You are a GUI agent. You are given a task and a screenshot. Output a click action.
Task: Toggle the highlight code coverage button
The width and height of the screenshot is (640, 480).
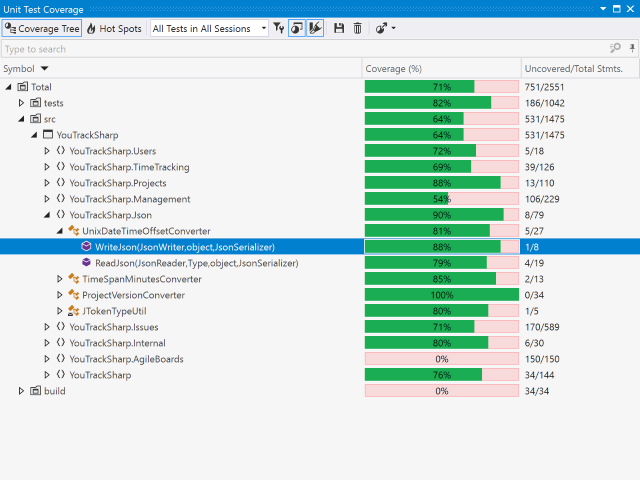click(x=297, y=29)
